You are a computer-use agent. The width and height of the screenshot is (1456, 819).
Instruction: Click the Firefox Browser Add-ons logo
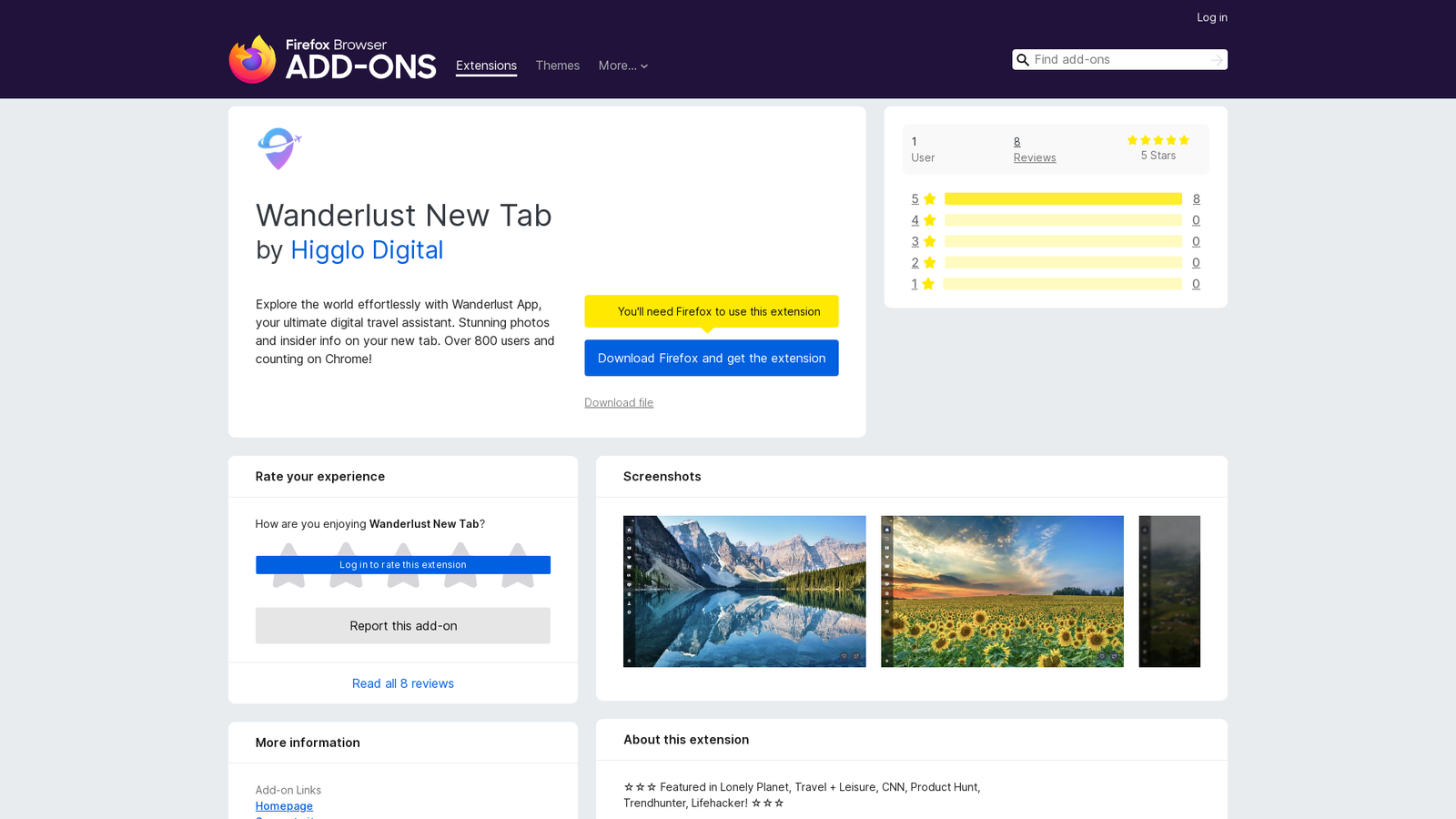click(332, 59)
